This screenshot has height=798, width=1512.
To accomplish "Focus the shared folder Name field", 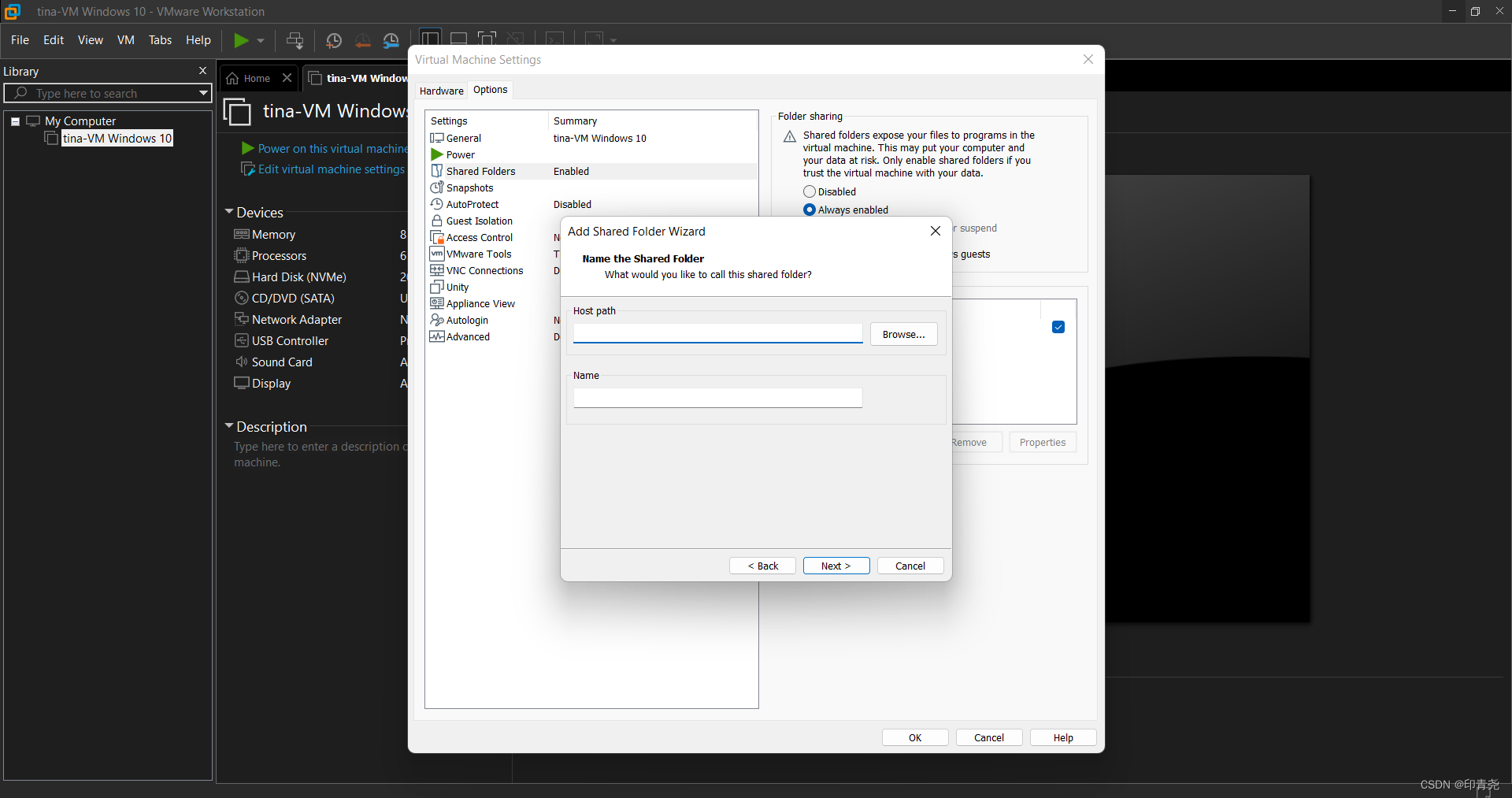I will pos(718,398).
